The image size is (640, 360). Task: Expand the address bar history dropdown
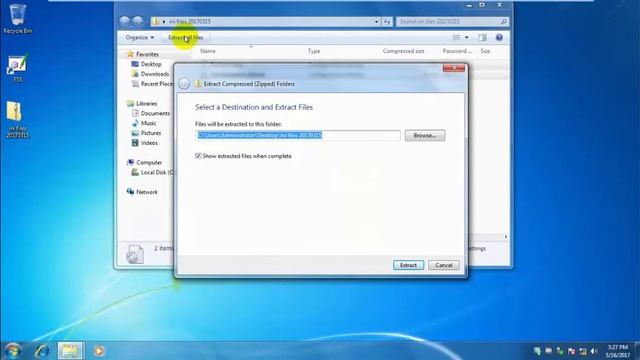tap(376, 22)
